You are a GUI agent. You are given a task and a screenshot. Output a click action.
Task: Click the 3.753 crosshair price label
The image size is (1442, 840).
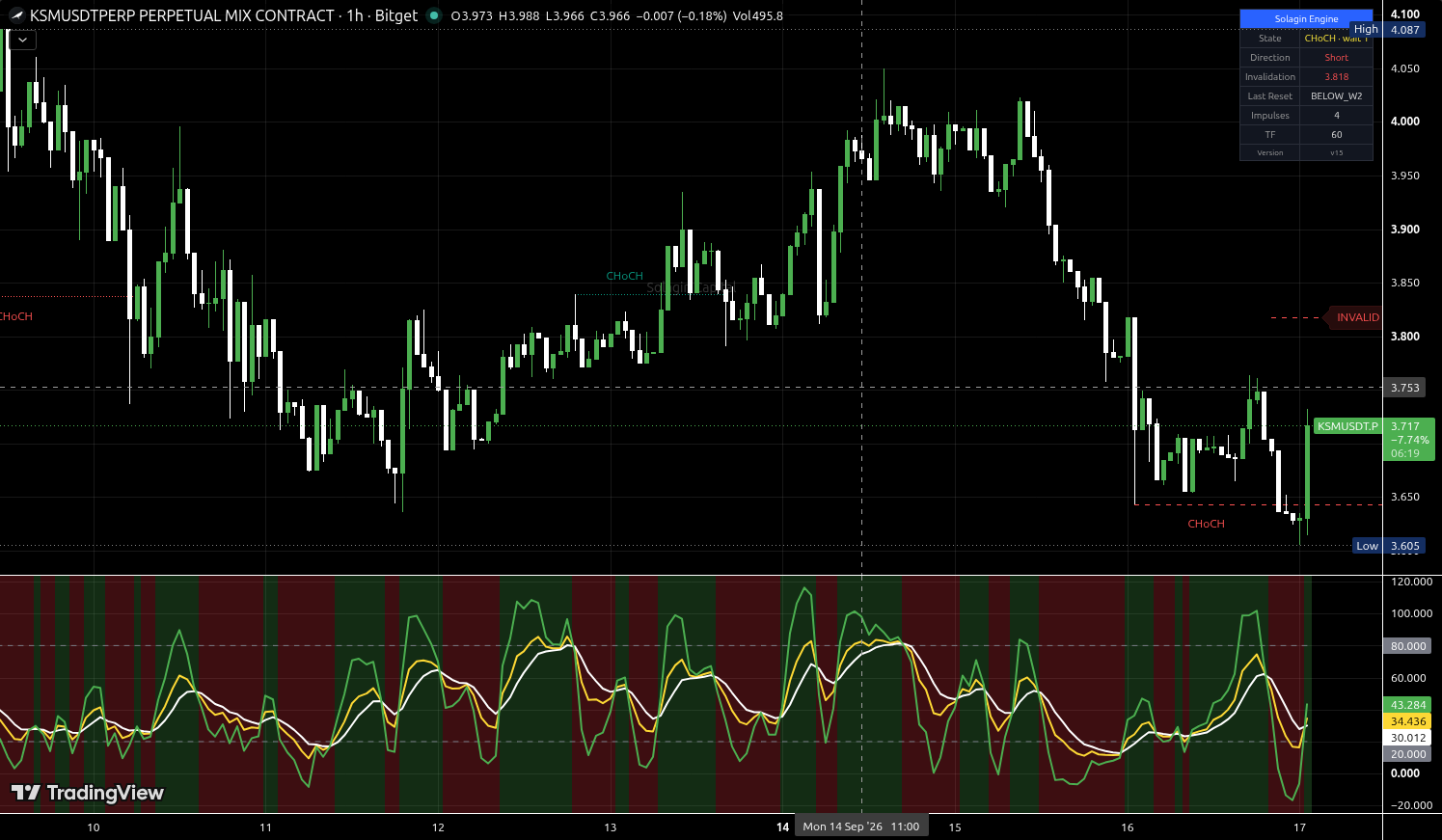pos(1404,388)
